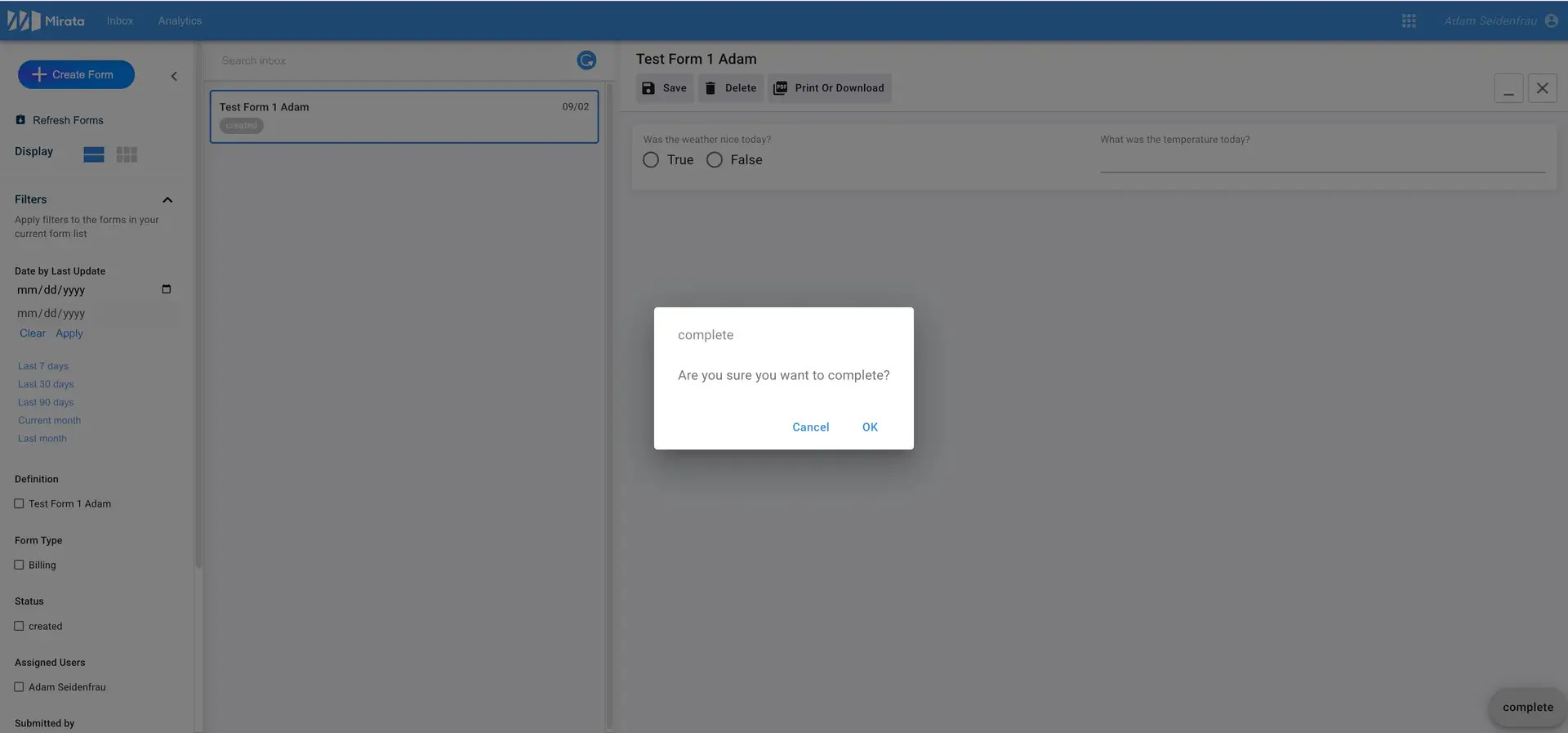Click the temperature answer field
Viewport: 1568px width, 733px height.
[x=1322, y=161]
